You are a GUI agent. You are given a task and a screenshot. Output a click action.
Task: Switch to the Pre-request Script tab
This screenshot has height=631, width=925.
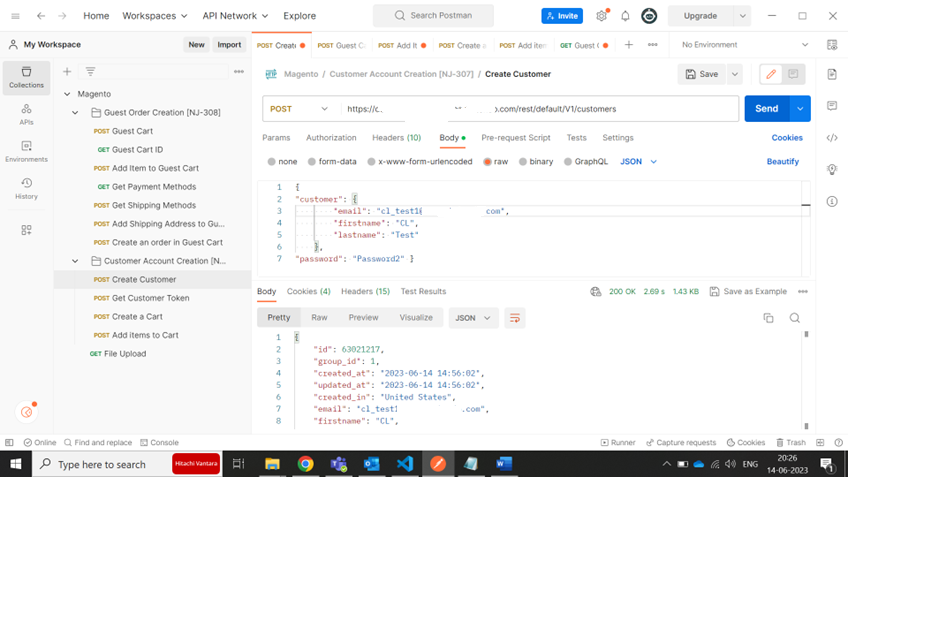(515, 138)
